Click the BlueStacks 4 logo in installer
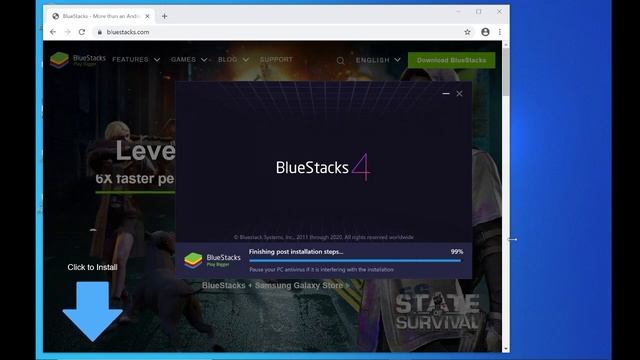This screenshot has width=640, height=360. coord(323,167)
